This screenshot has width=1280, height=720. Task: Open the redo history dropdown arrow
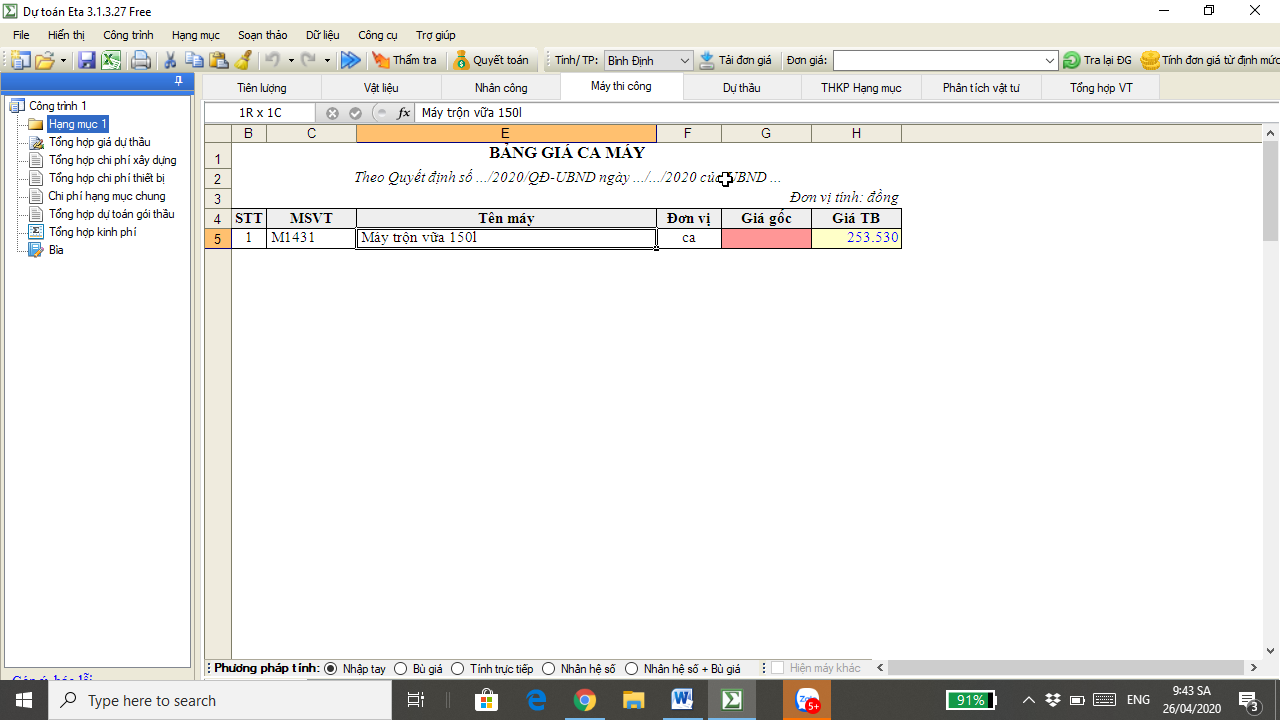coord(327,60)
